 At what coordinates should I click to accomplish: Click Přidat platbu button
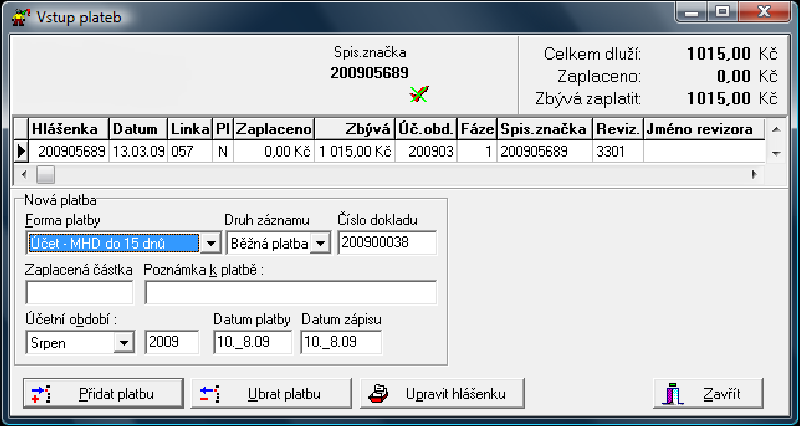(x=103, y=394)
